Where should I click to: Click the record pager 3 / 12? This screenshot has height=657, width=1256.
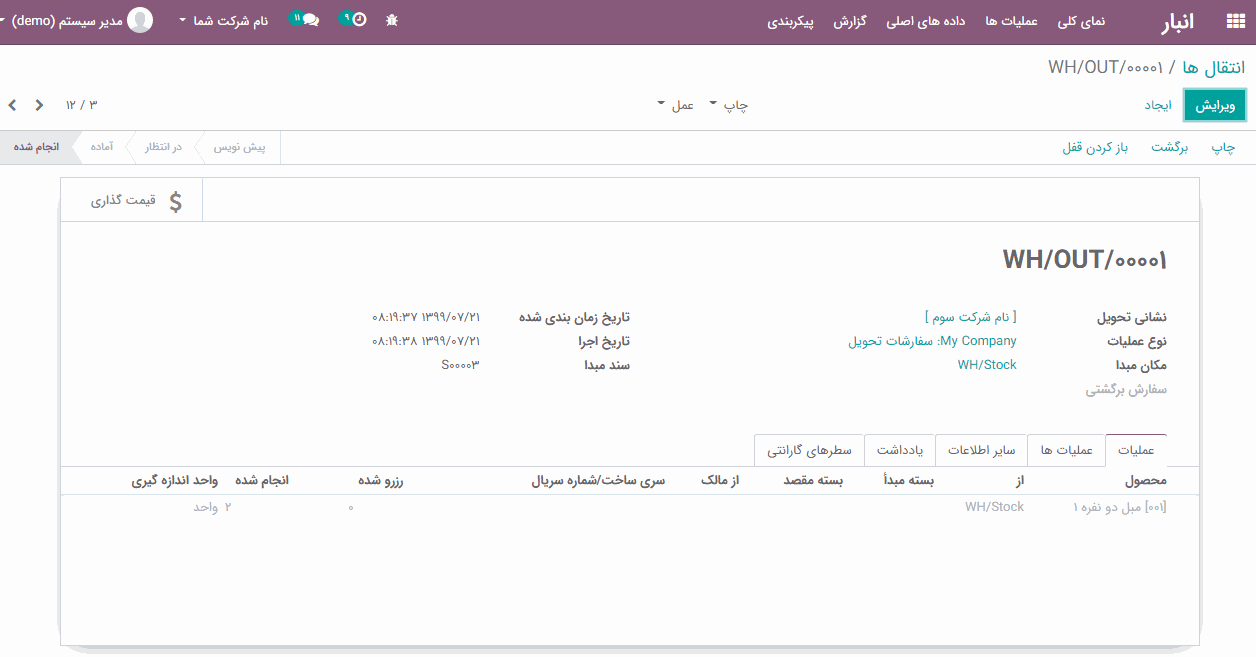point(81,105)
